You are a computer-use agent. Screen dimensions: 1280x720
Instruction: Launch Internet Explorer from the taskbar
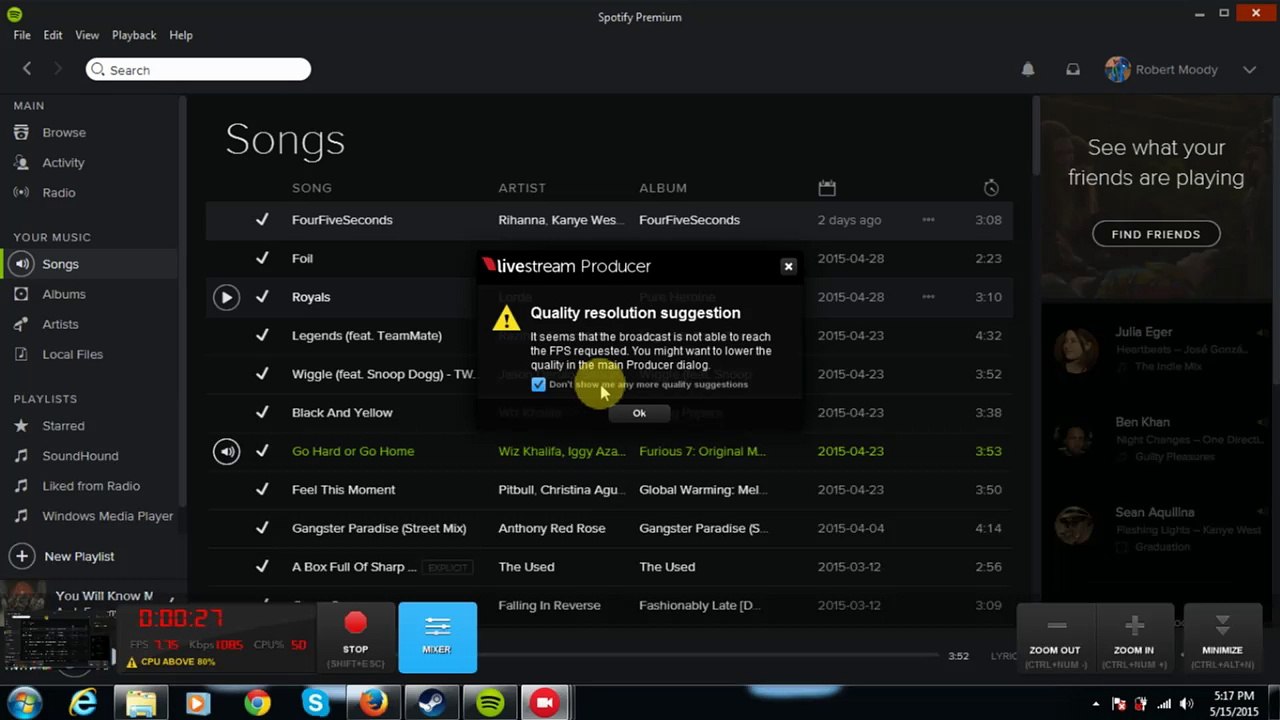point(83,703)
